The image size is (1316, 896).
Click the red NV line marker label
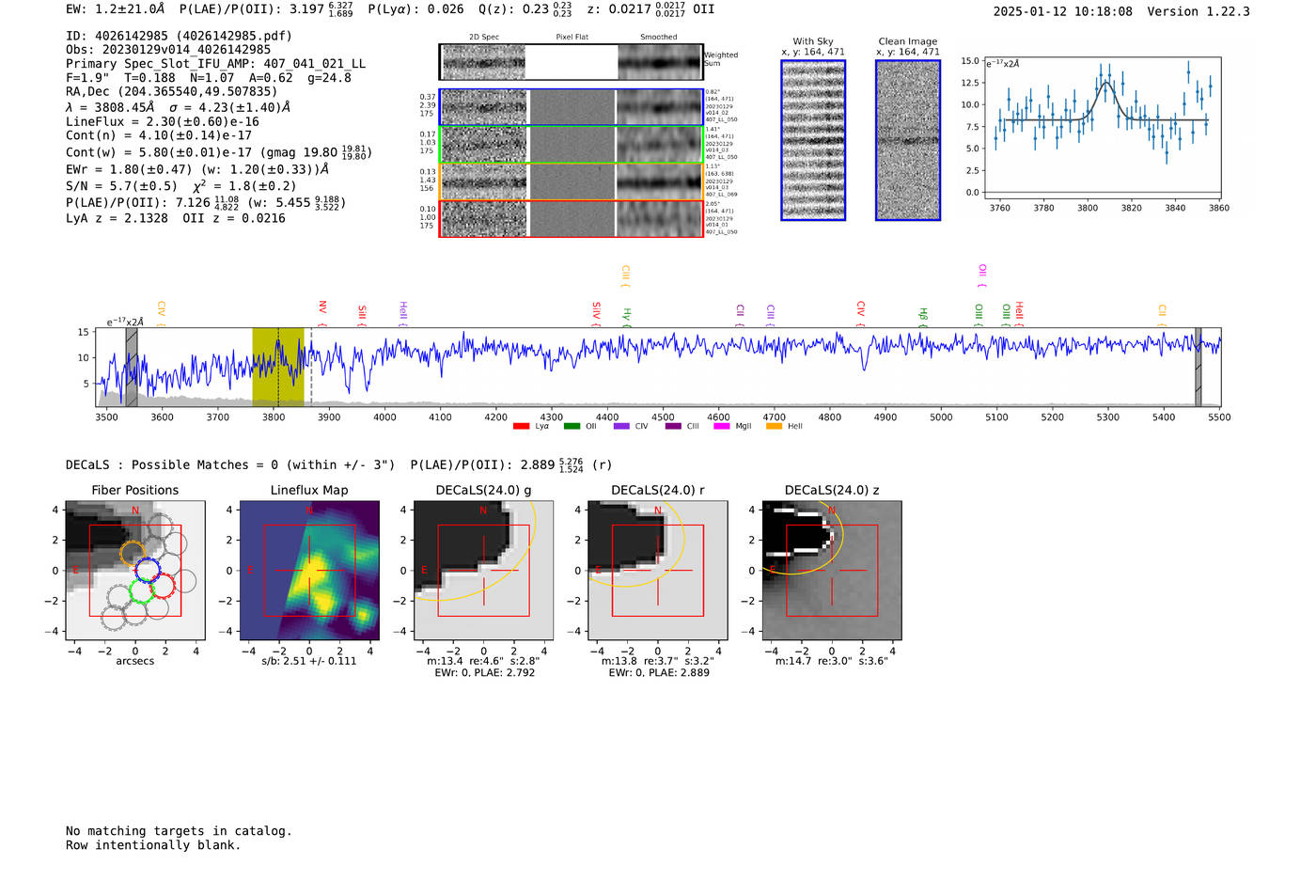322,307
